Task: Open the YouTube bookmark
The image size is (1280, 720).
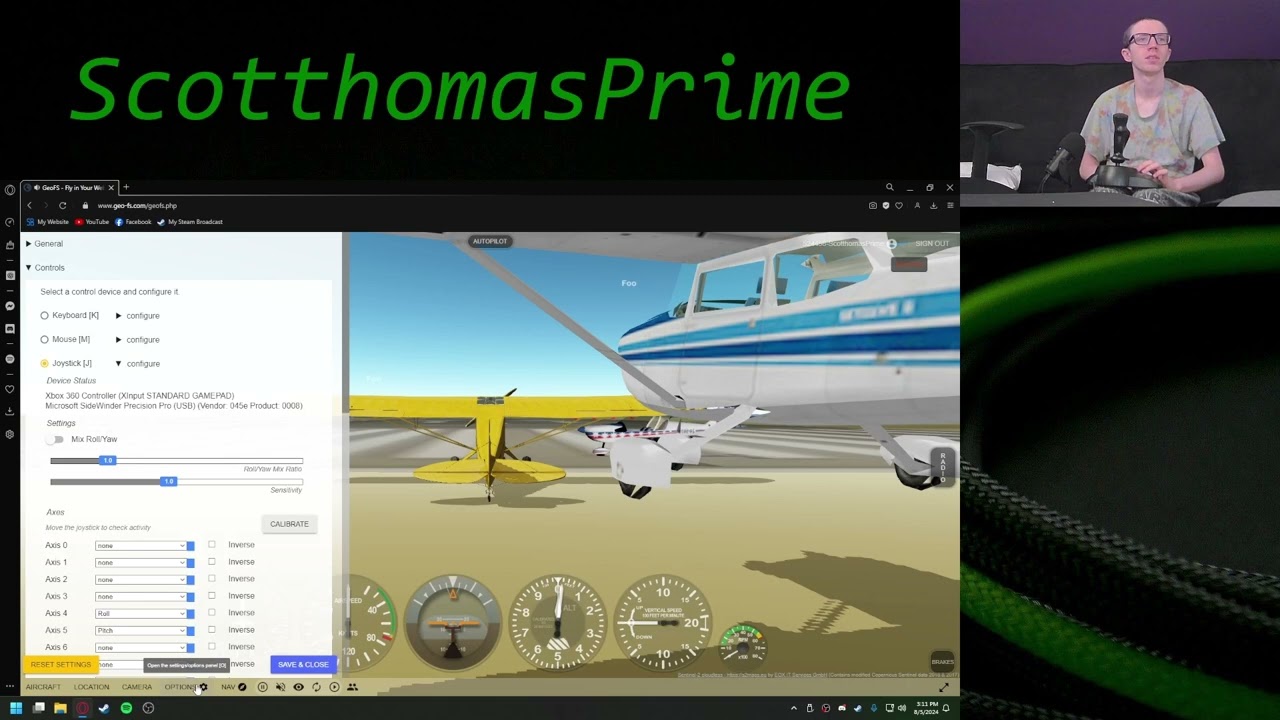Action: (x=92, y=222)
